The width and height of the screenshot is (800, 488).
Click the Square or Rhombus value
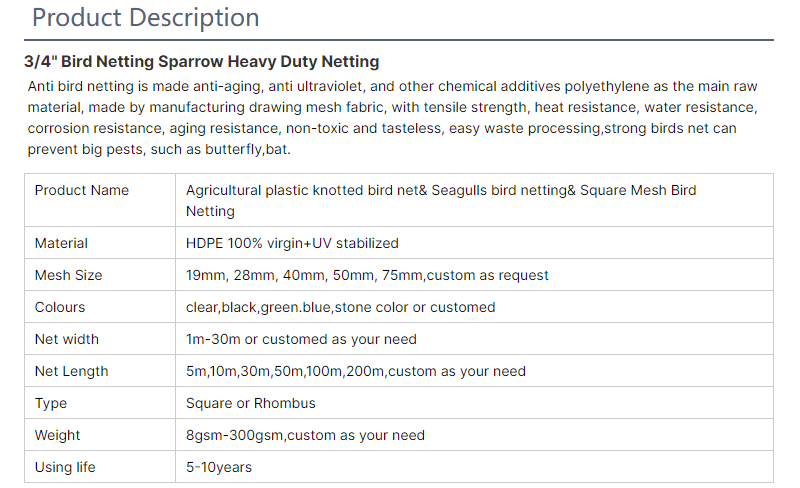[250, 403]
